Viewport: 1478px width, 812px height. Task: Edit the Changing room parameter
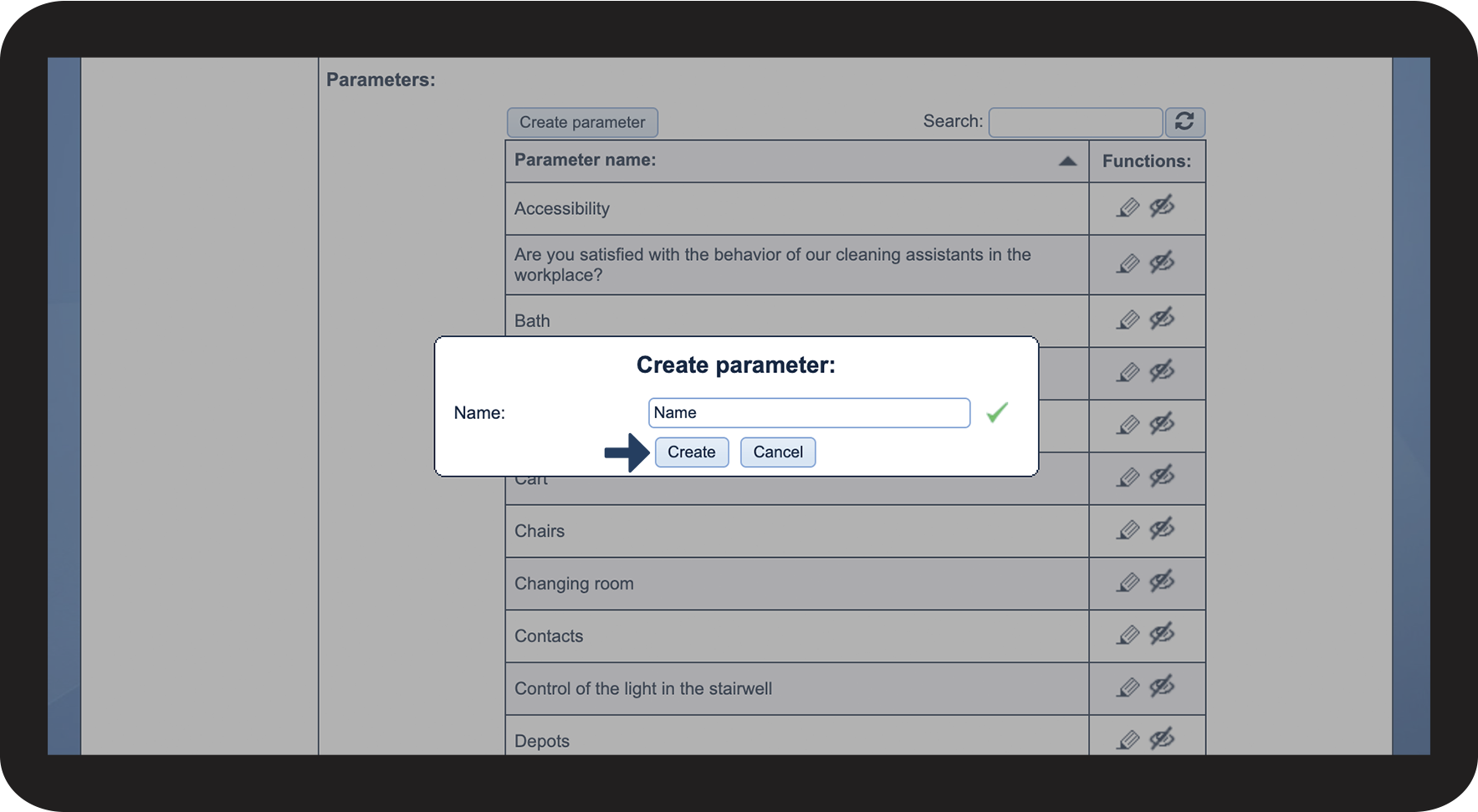tap(1128, 583)
